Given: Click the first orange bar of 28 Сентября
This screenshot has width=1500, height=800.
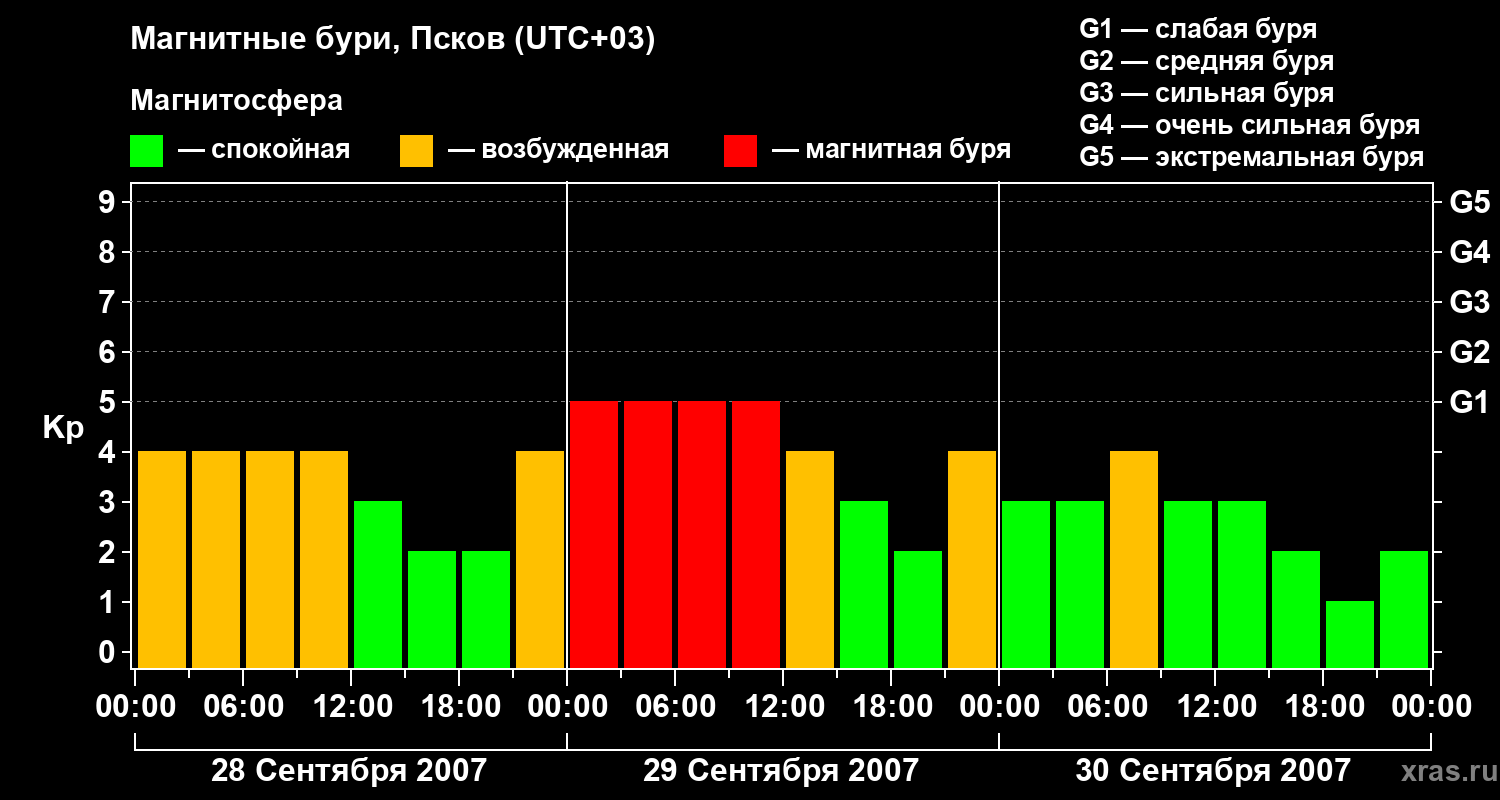Looking at the screenshot, I should point(162,559).
